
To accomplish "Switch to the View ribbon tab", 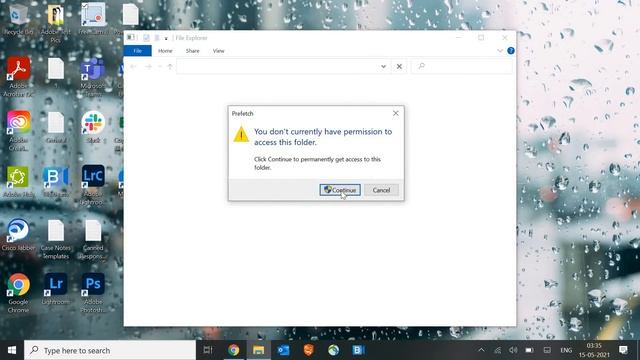I will [x=218, y=51].
